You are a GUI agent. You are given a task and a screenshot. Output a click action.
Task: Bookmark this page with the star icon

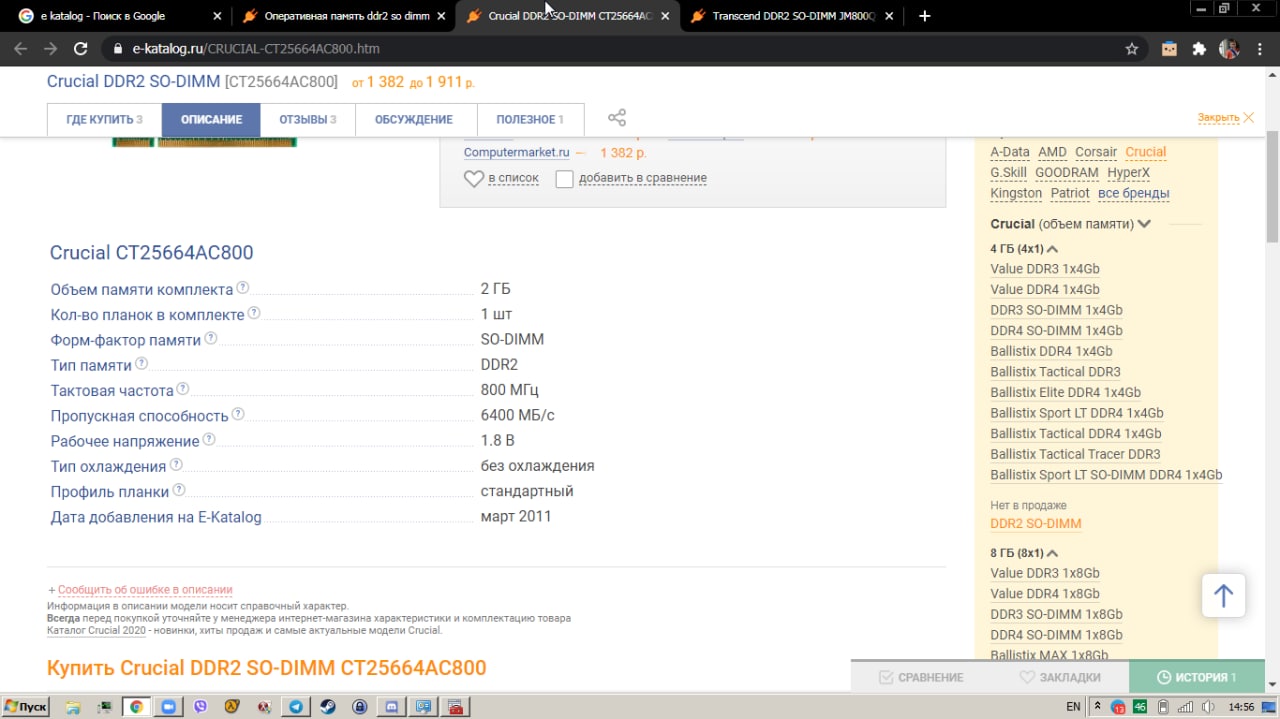[1132, 48]
